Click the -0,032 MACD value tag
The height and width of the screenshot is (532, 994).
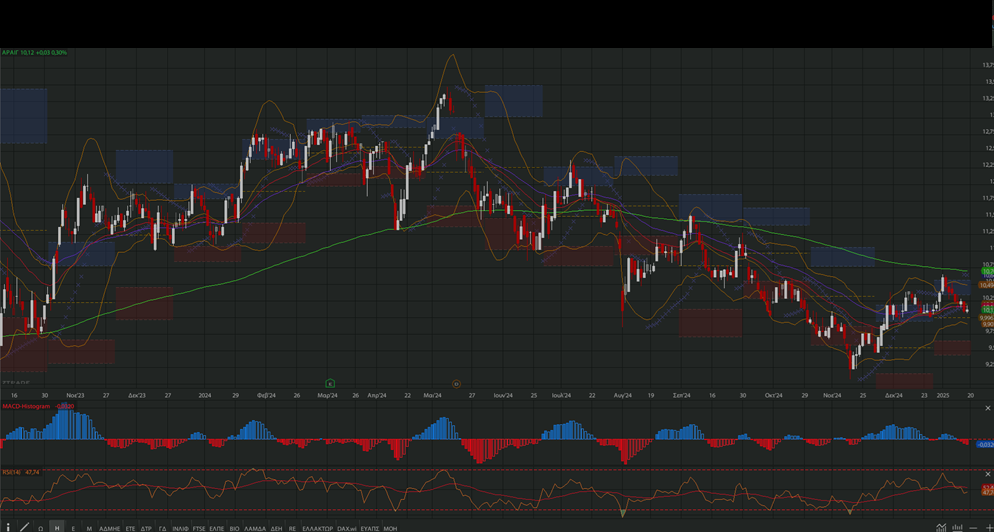pyautogui.click(x=986, y=444)
